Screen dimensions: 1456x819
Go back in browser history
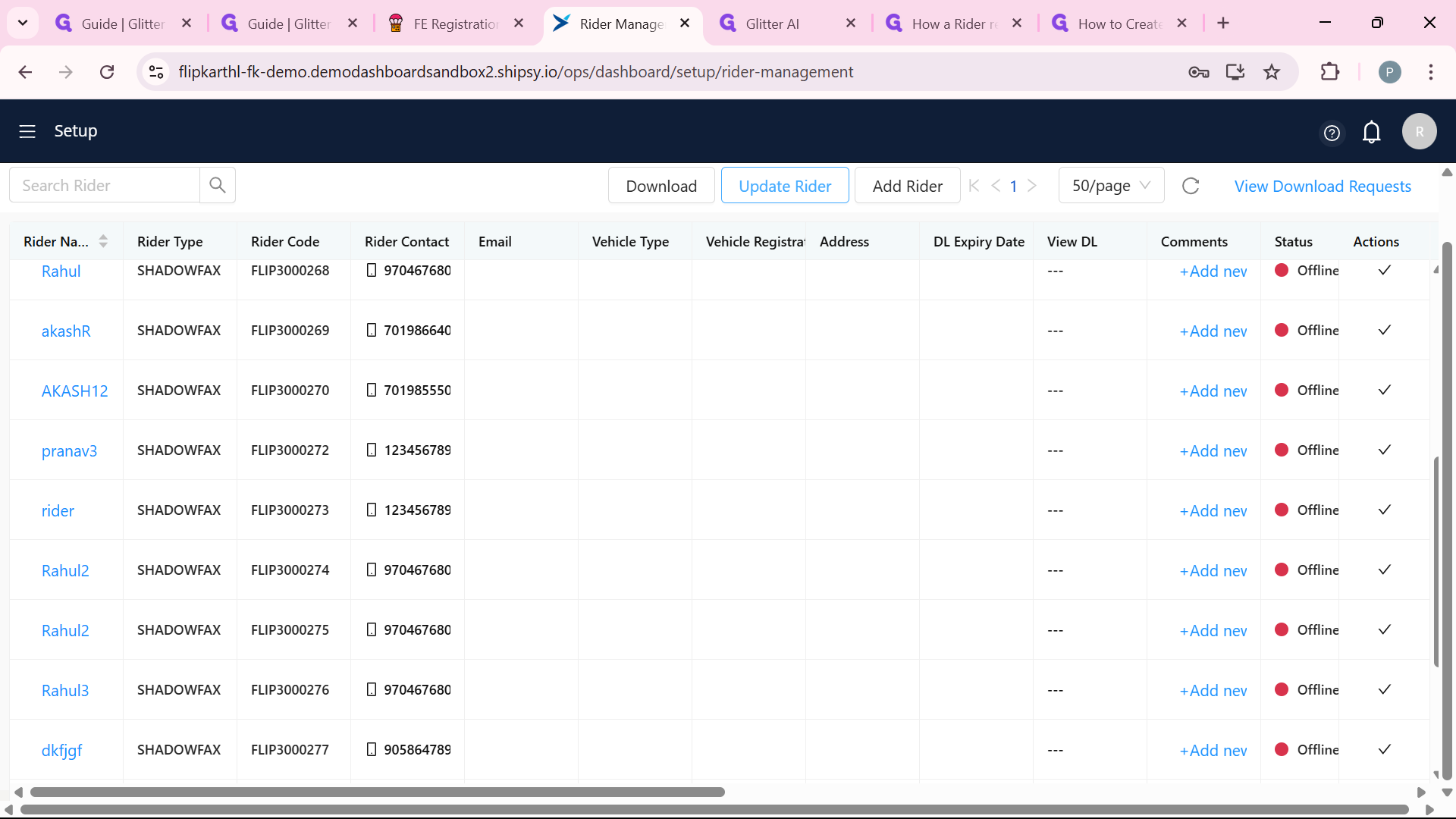[x=25, y=72]
